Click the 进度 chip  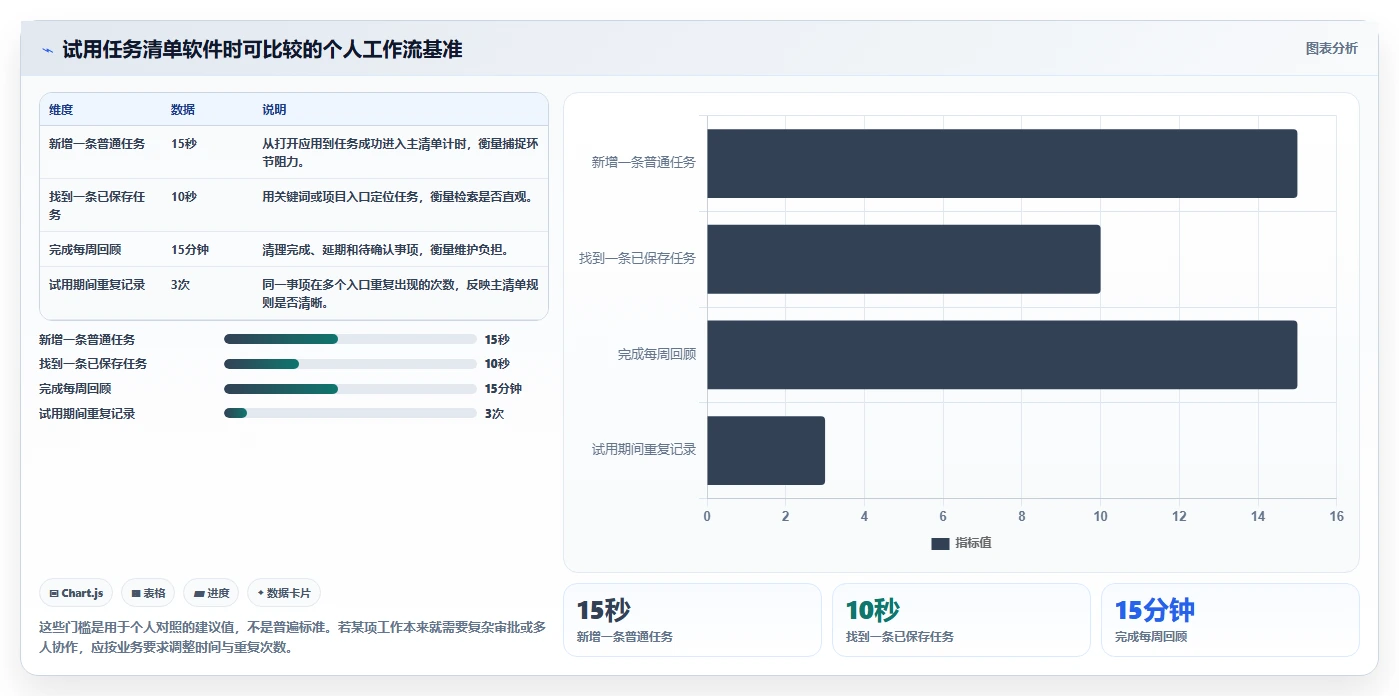(x=211, y=593)
